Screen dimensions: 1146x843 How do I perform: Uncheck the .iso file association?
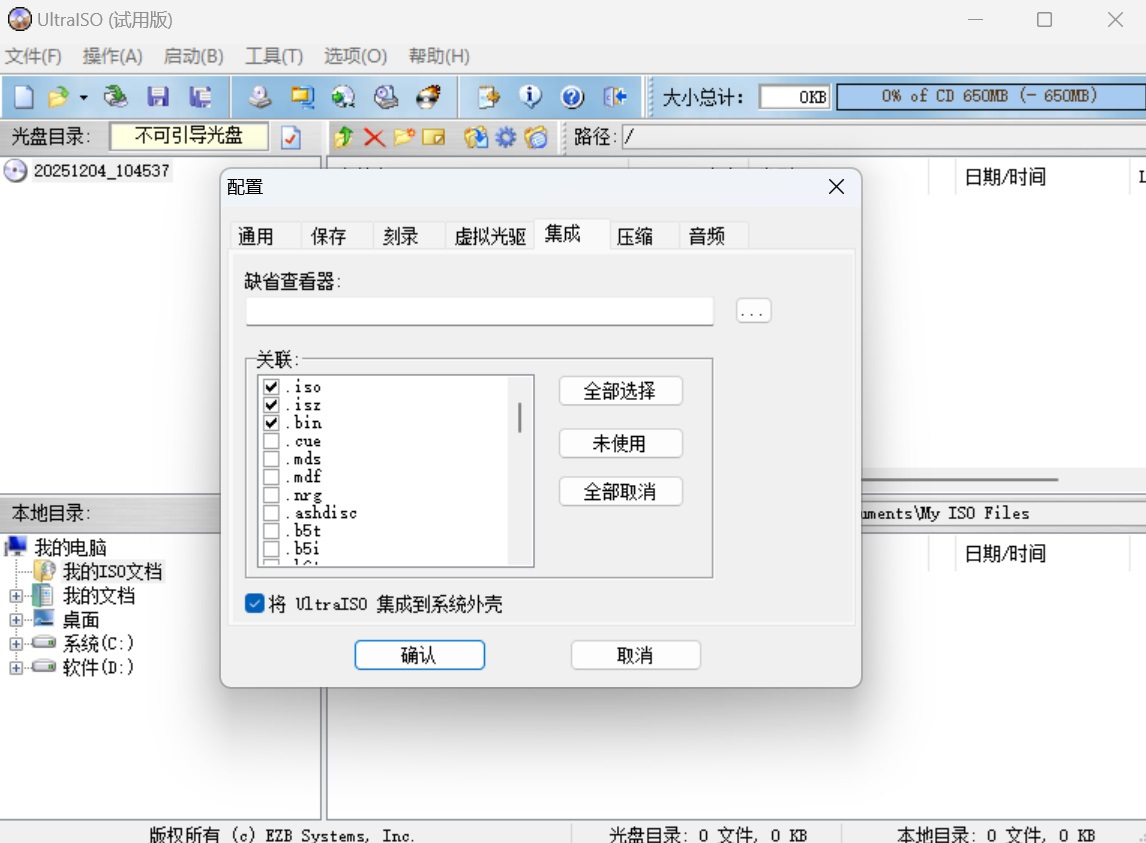coord(271,387)
